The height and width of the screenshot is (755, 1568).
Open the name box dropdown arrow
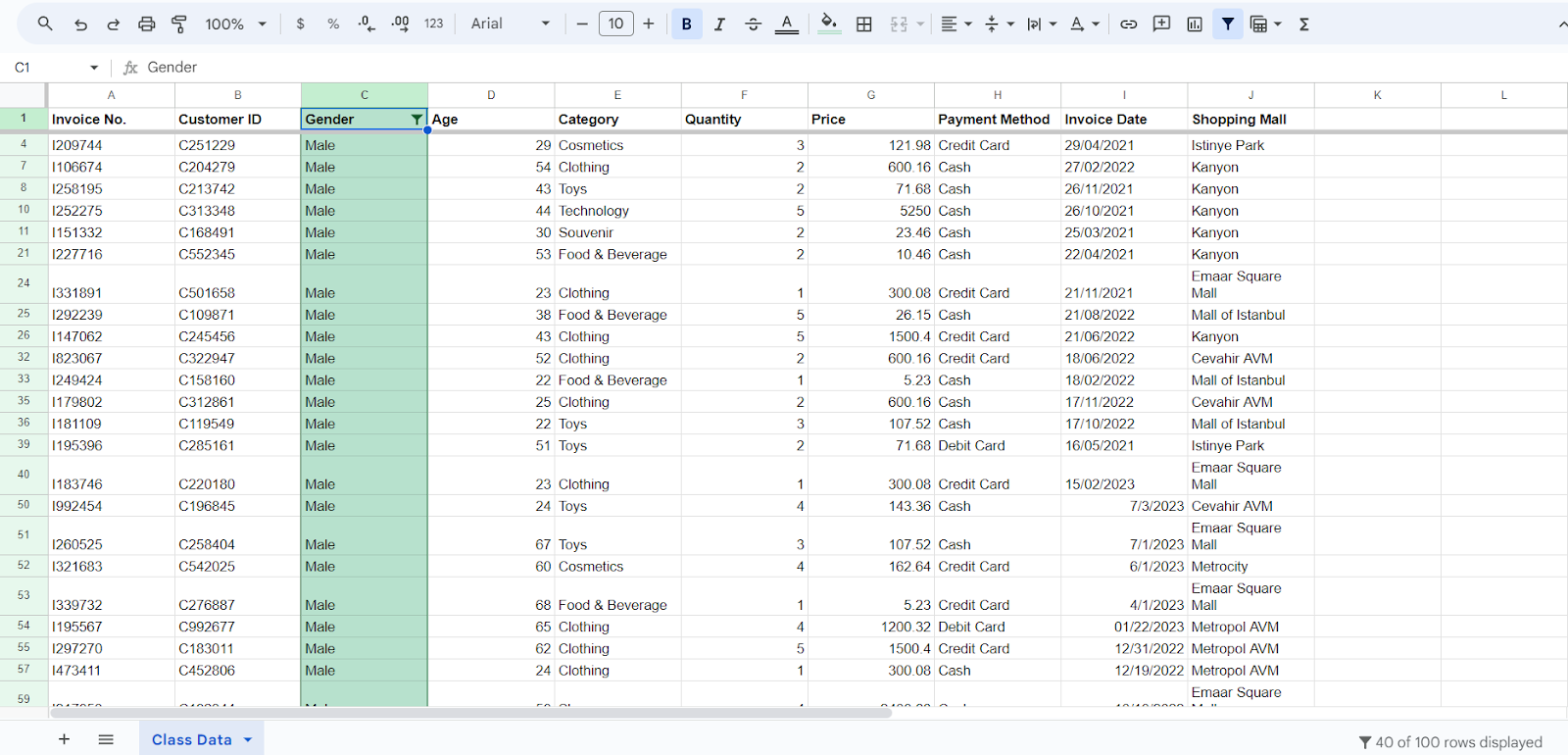click(x=94, y=68)
